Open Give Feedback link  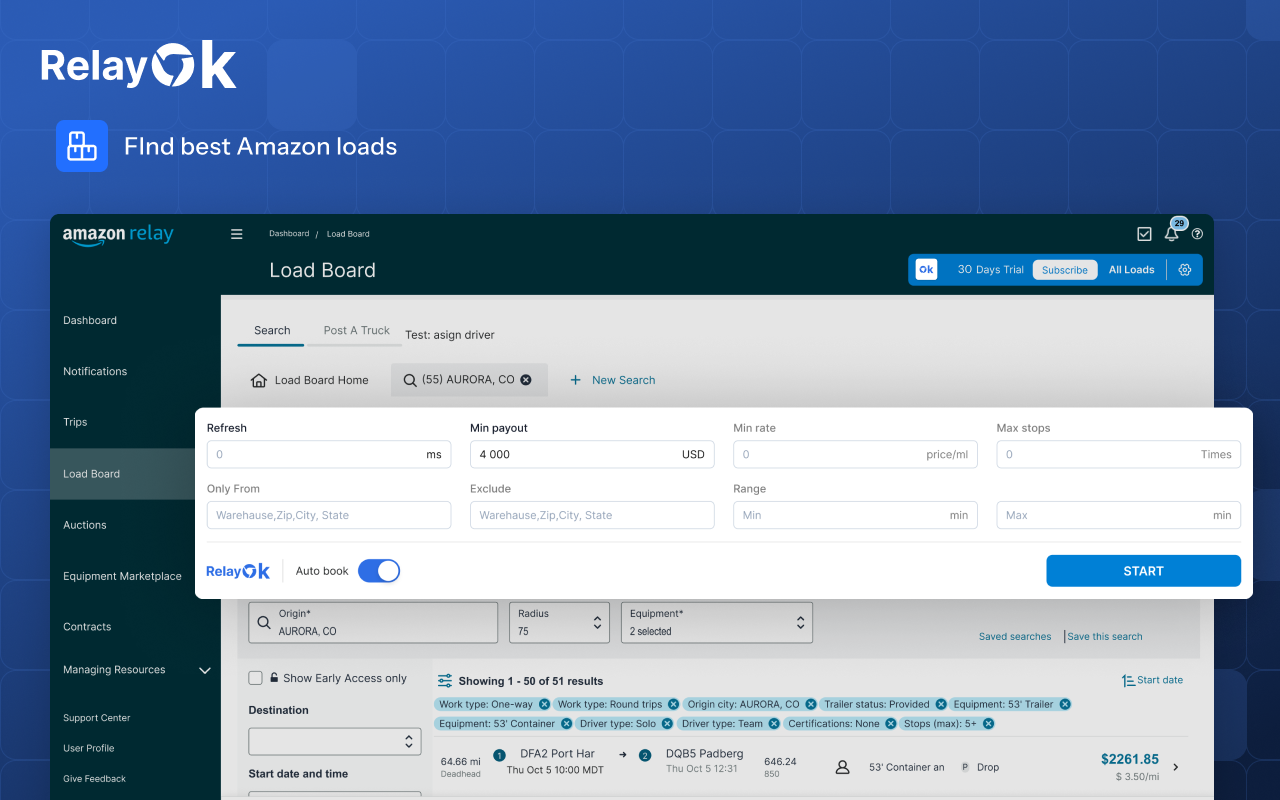coord(95,779)
